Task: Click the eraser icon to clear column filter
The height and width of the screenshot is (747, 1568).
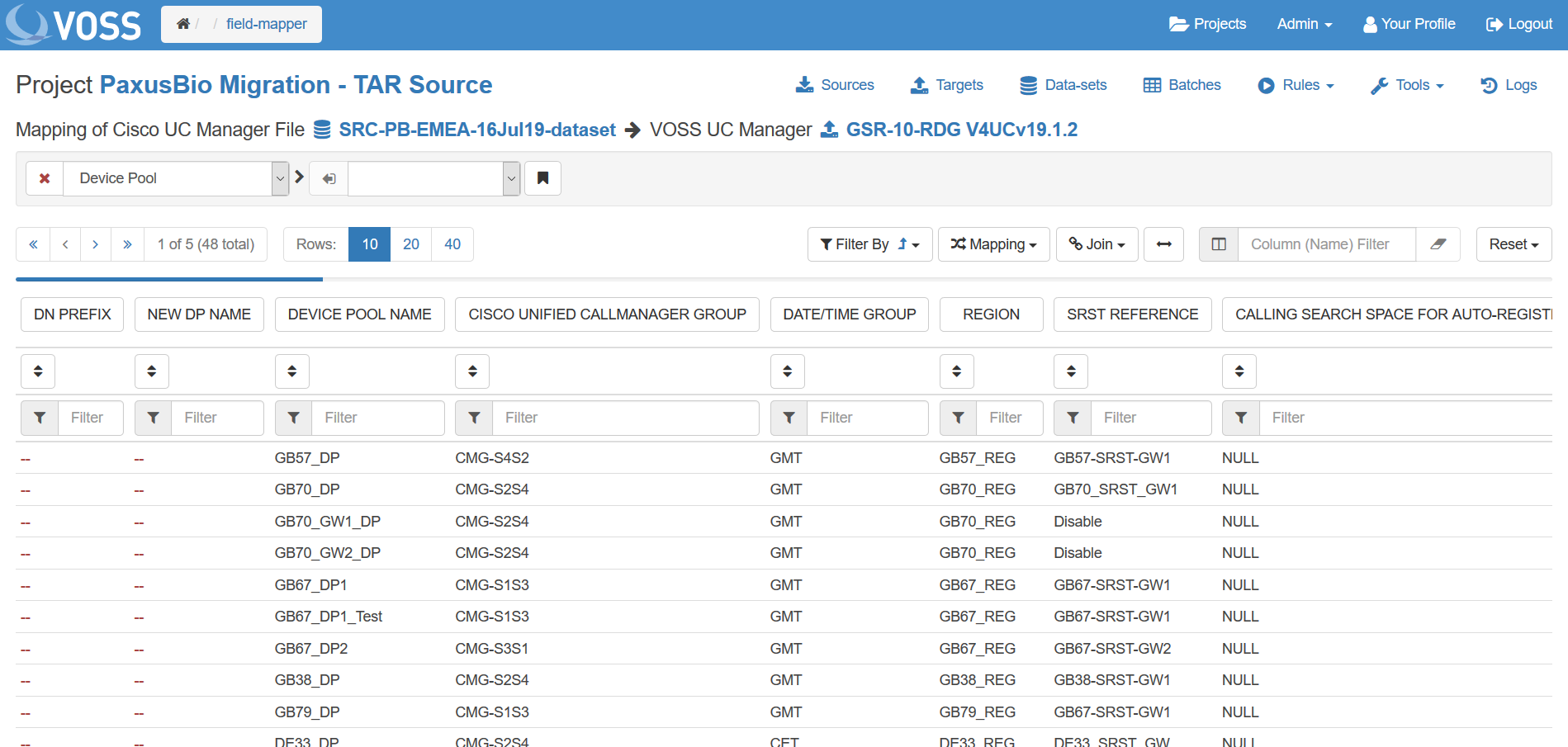Action: tap(1438, 244)
